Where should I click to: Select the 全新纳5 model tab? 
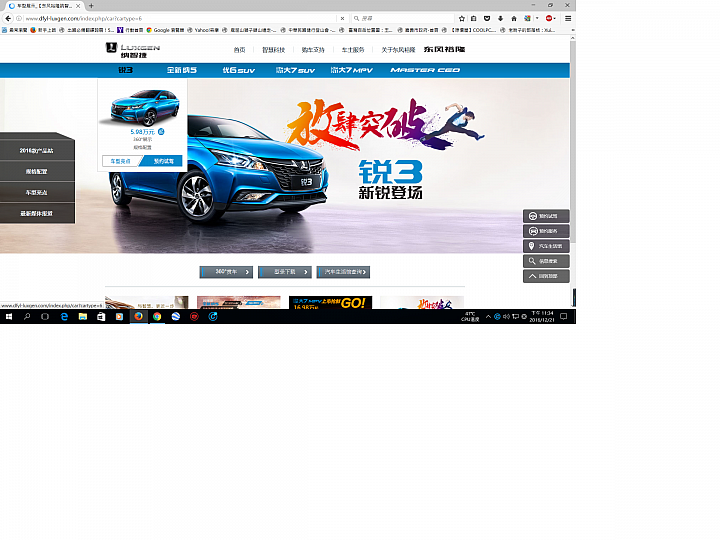(181, 70)
